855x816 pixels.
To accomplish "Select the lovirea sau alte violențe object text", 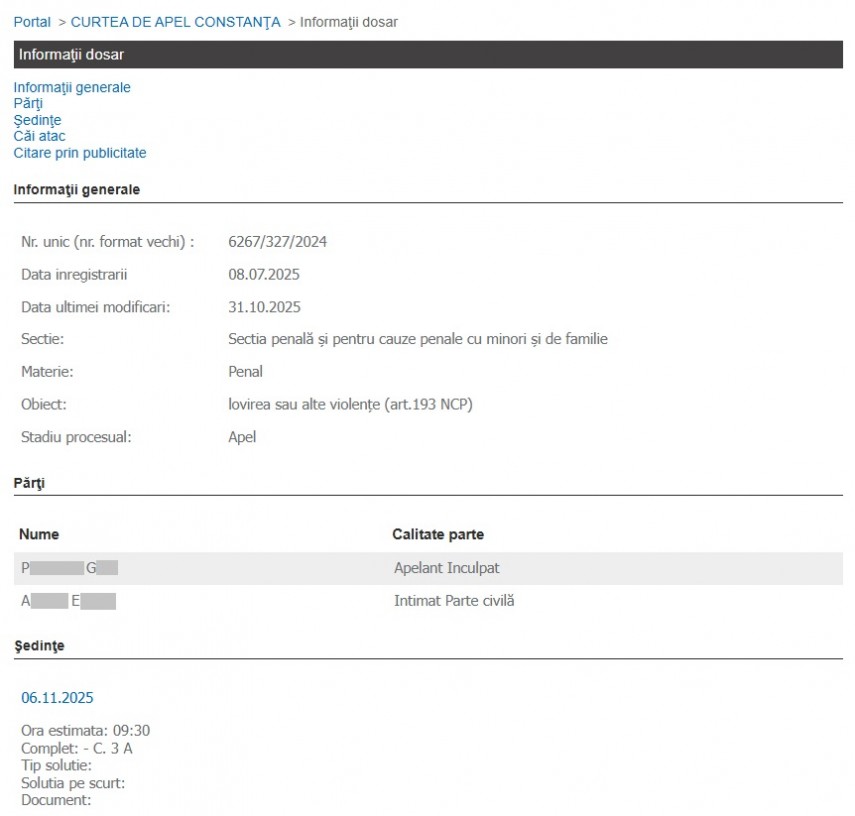I will pos(350,404).
